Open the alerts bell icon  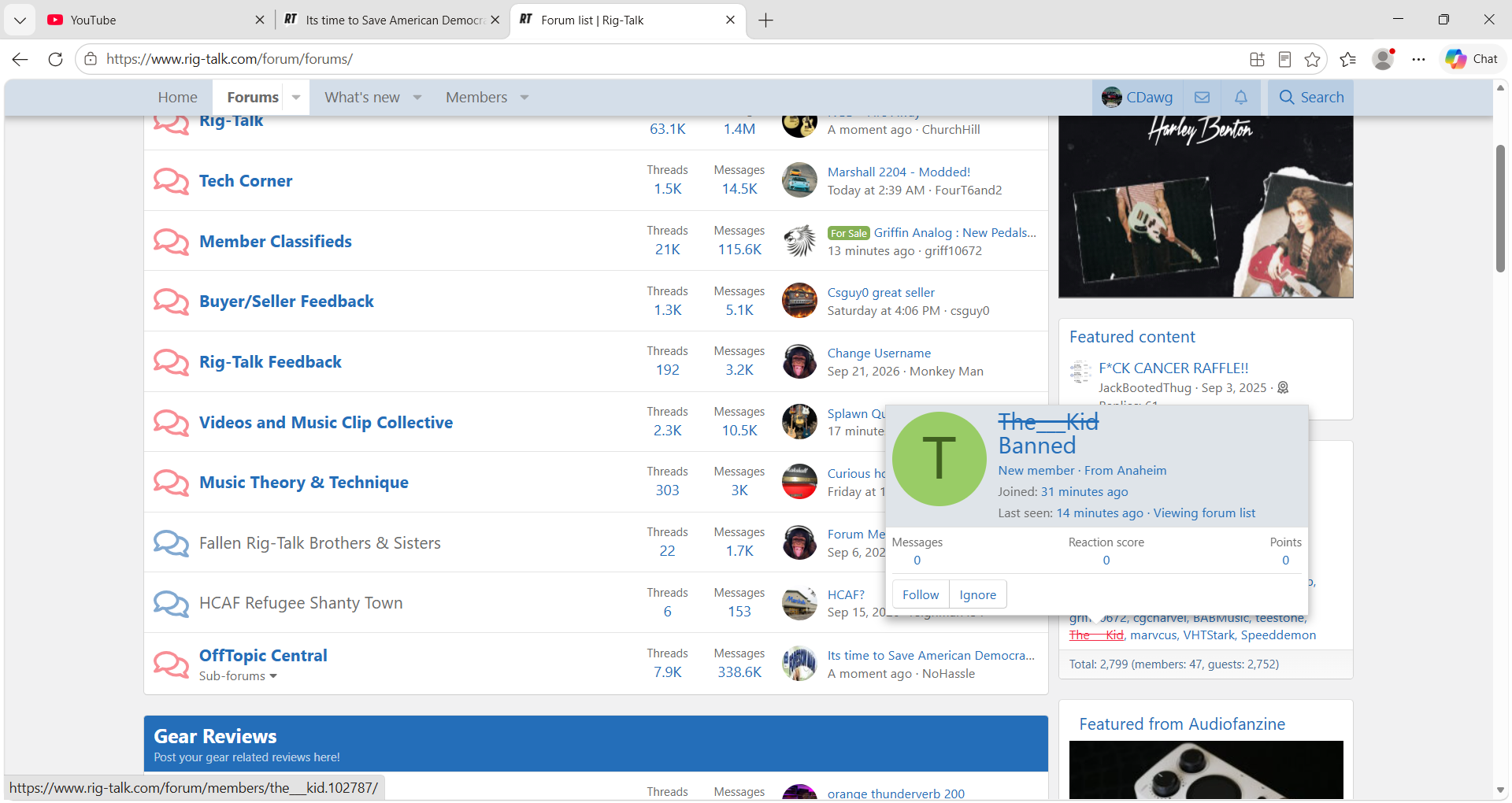(x=1241, y=97)
